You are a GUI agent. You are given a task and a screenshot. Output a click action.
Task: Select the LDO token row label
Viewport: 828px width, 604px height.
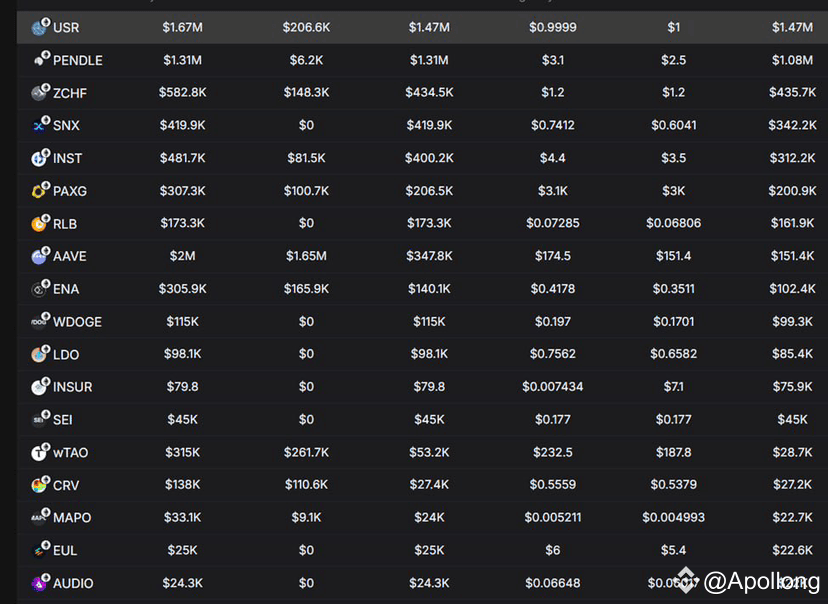click(x=66, y=354)
